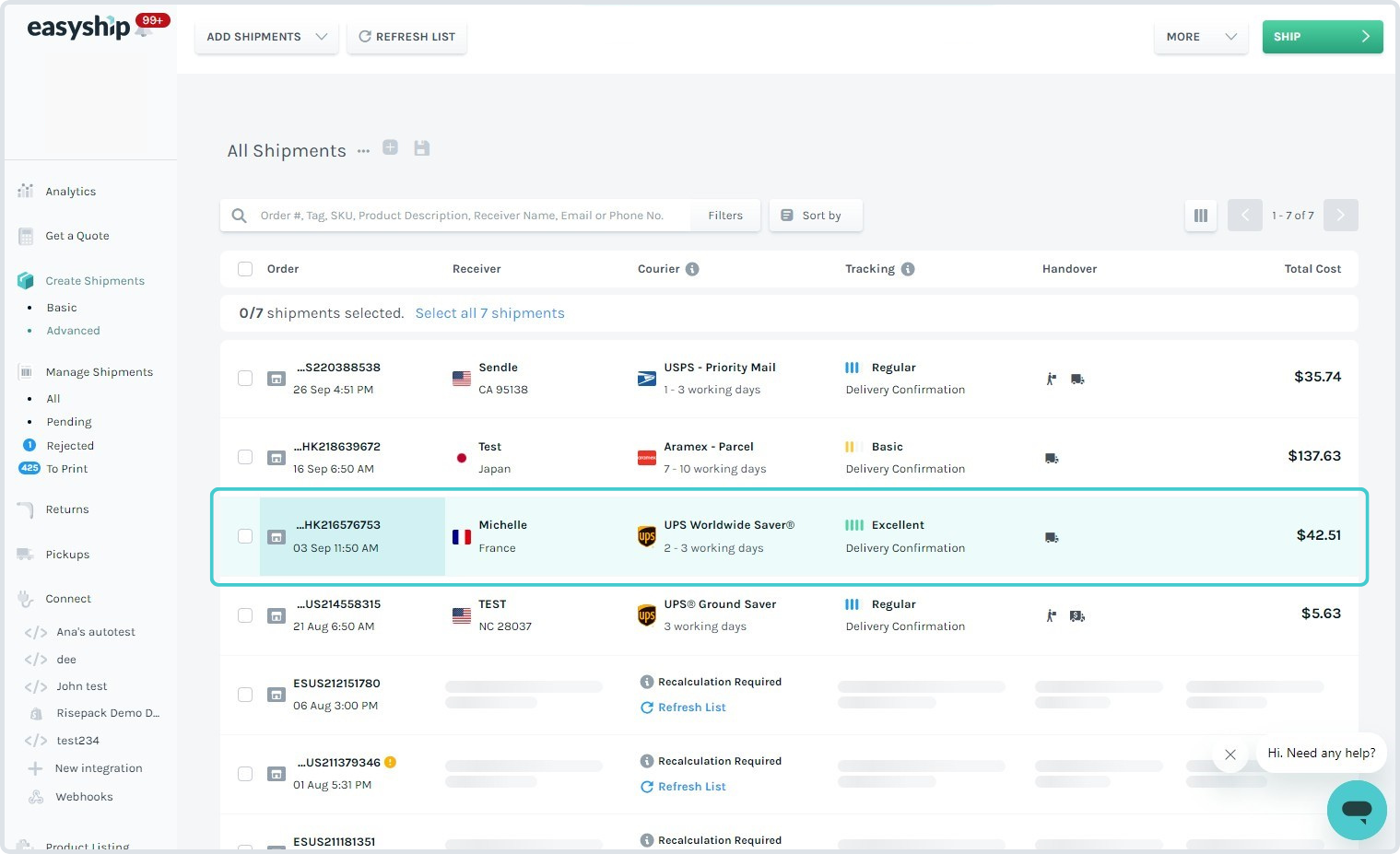Click Refresh List link for order US211379346
Viewport: 1400px width, 854px height.
click(683, 787)
